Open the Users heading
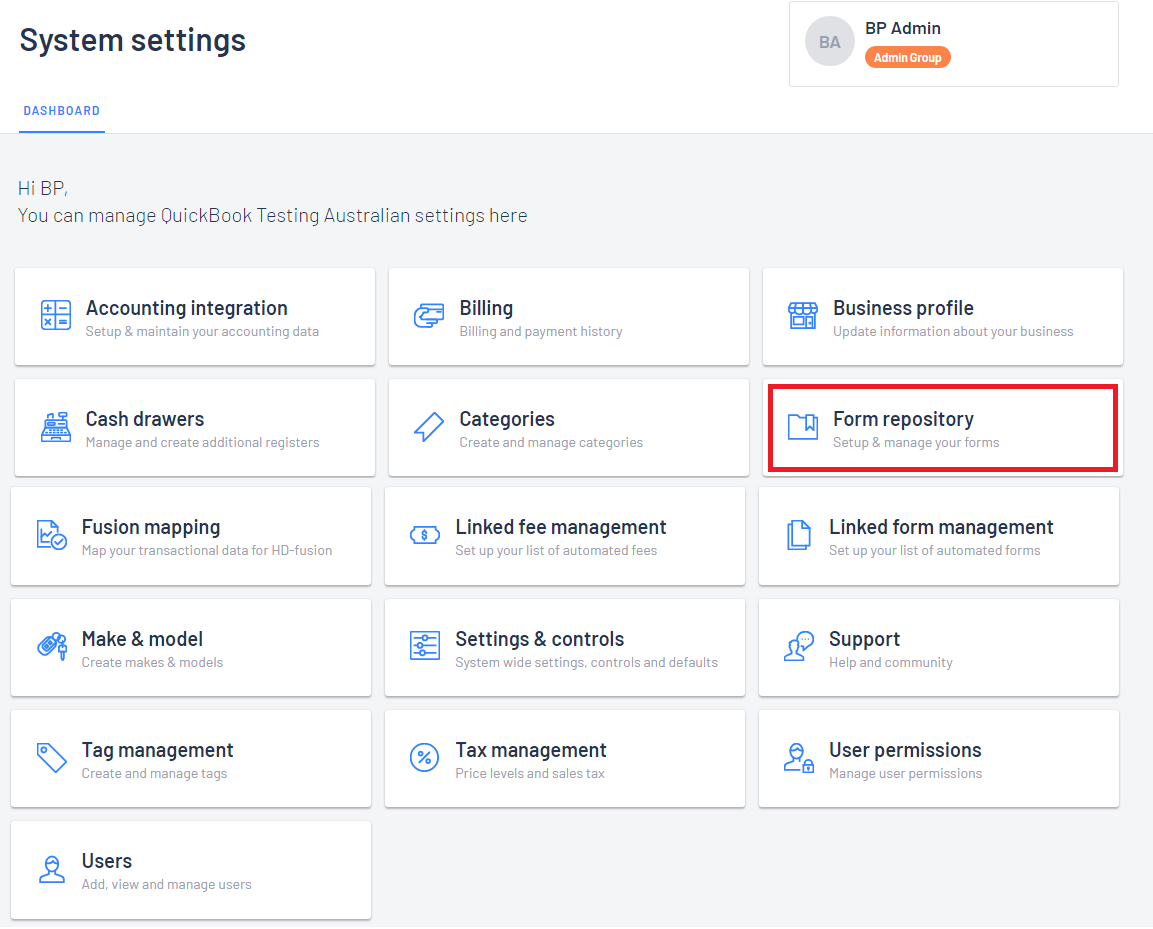The image size is (1153, 929). 107,861
